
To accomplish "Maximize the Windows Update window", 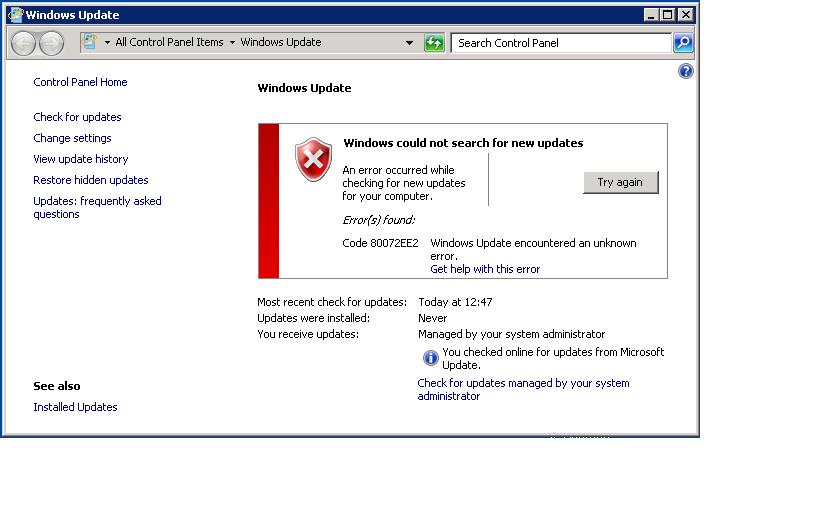I will coord(668,14).
